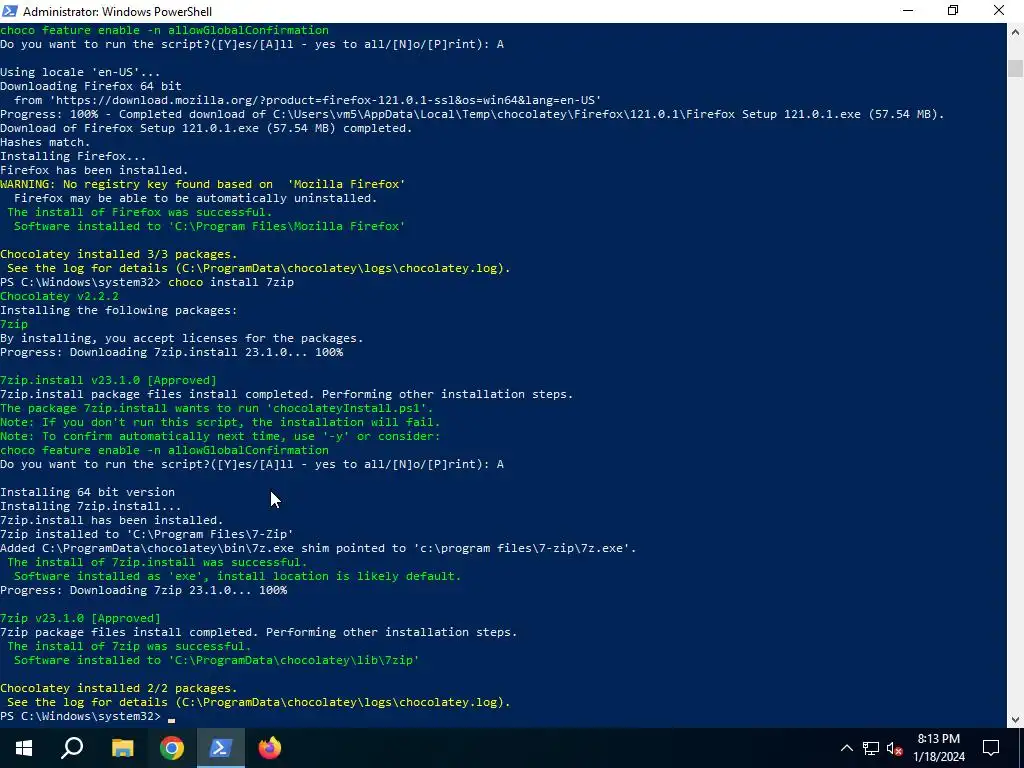
Task: Open File Explorer from the taskbar
Action: pos(122,748)
